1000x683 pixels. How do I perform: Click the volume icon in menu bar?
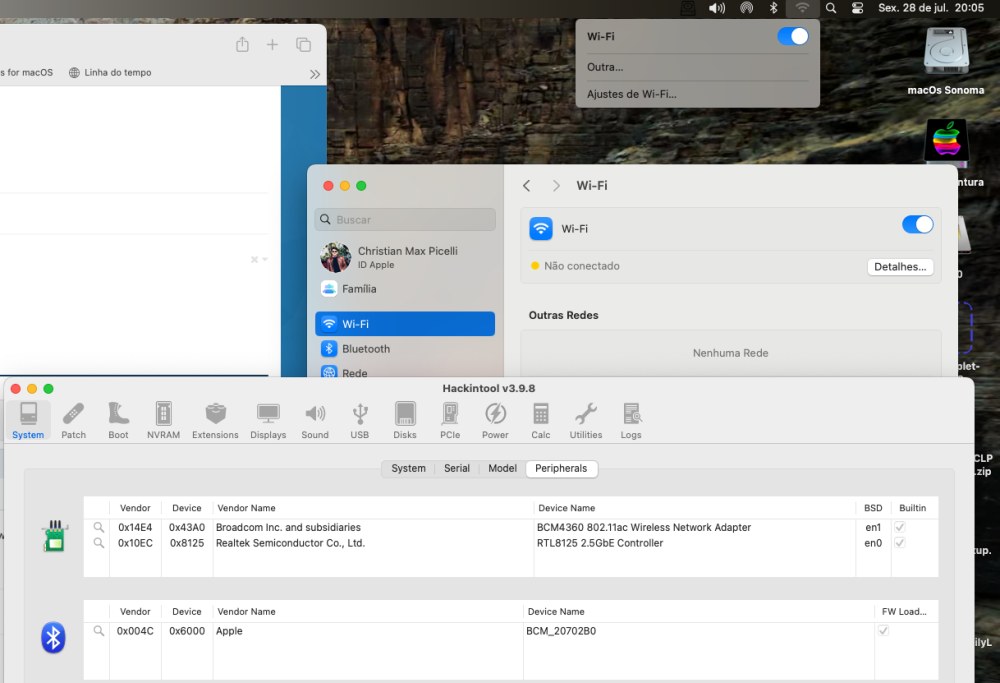[x=717, y=8]
